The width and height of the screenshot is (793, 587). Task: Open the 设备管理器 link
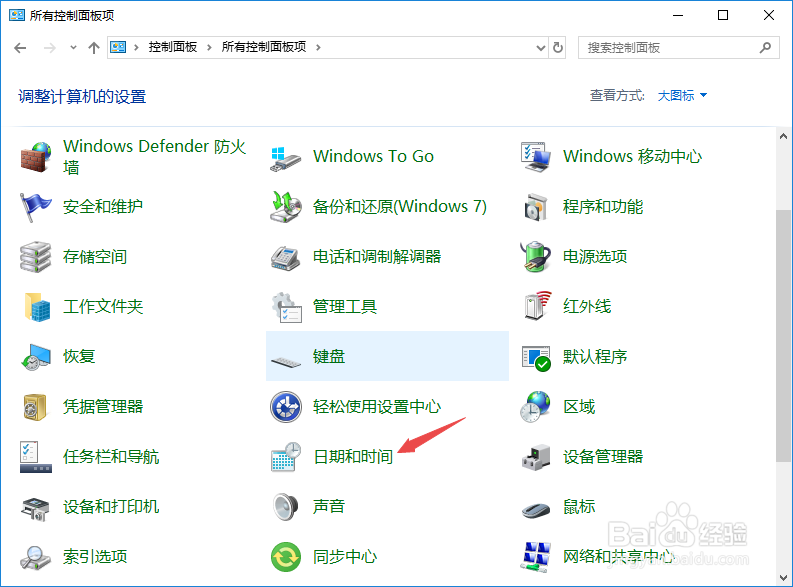602,457
